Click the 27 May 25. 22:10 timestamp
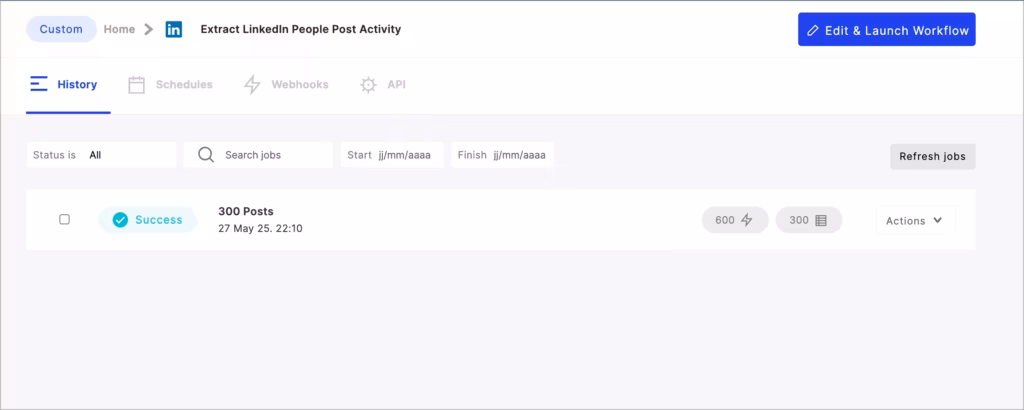Viewport: 1024px width, 410px height. [260, 229]
